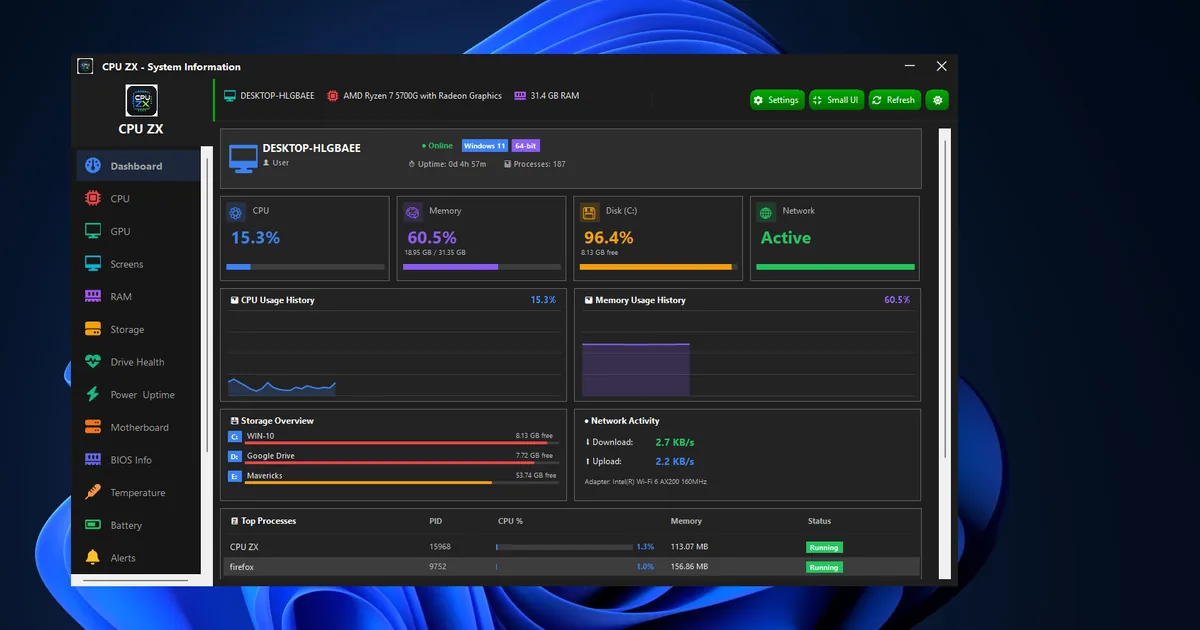Switch to Small UI mode

pyautogui.click(x=836, y=100)
